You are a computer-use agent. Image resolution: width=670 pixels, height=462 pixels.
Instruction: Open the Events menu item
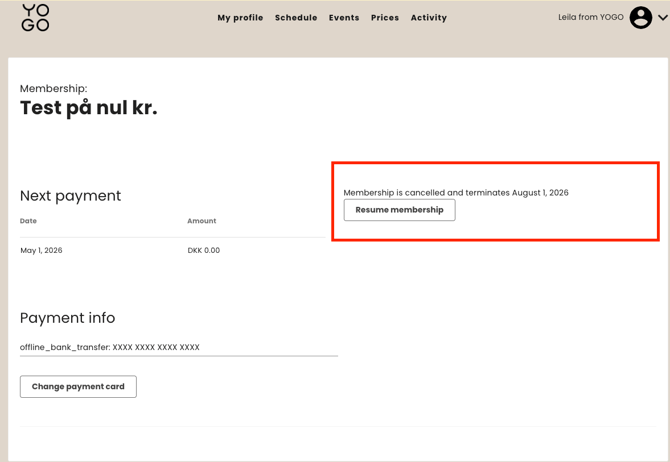tap(344, 18)
